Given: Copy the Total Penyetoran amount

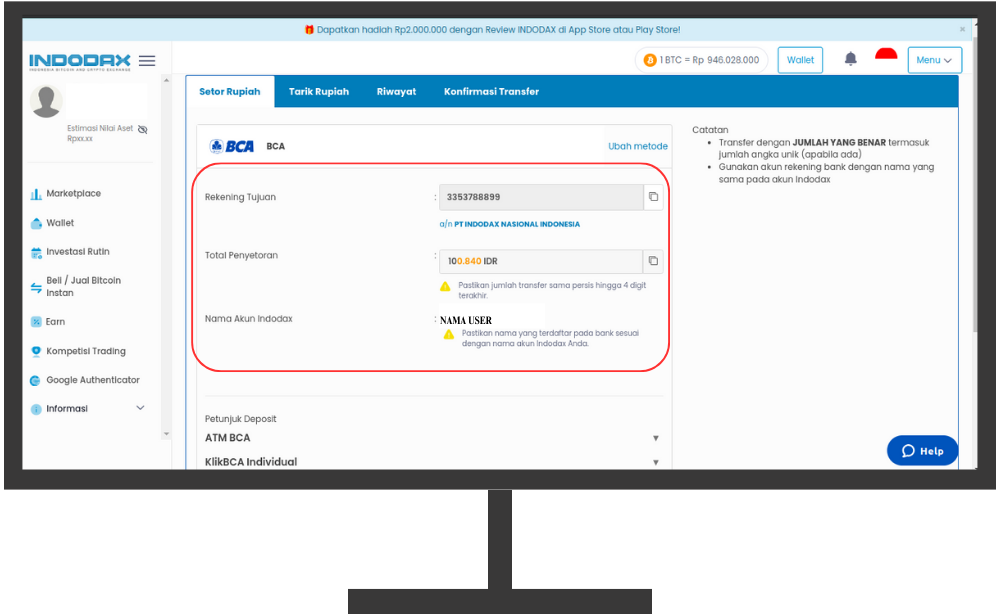Looking at the screenshot, I should pos(653,261).
